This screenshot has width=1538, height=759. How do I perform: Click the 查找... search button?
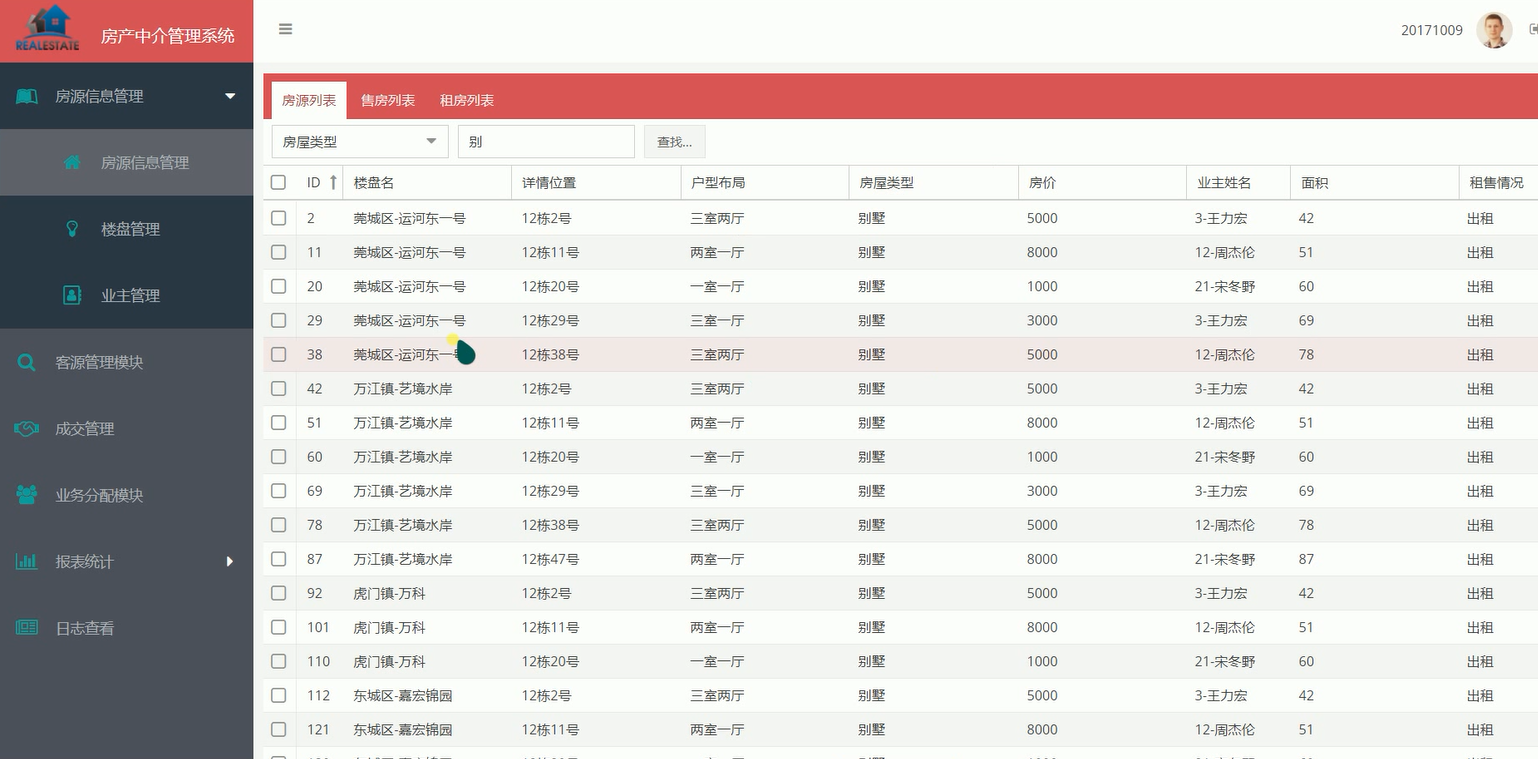pos(674,142)
